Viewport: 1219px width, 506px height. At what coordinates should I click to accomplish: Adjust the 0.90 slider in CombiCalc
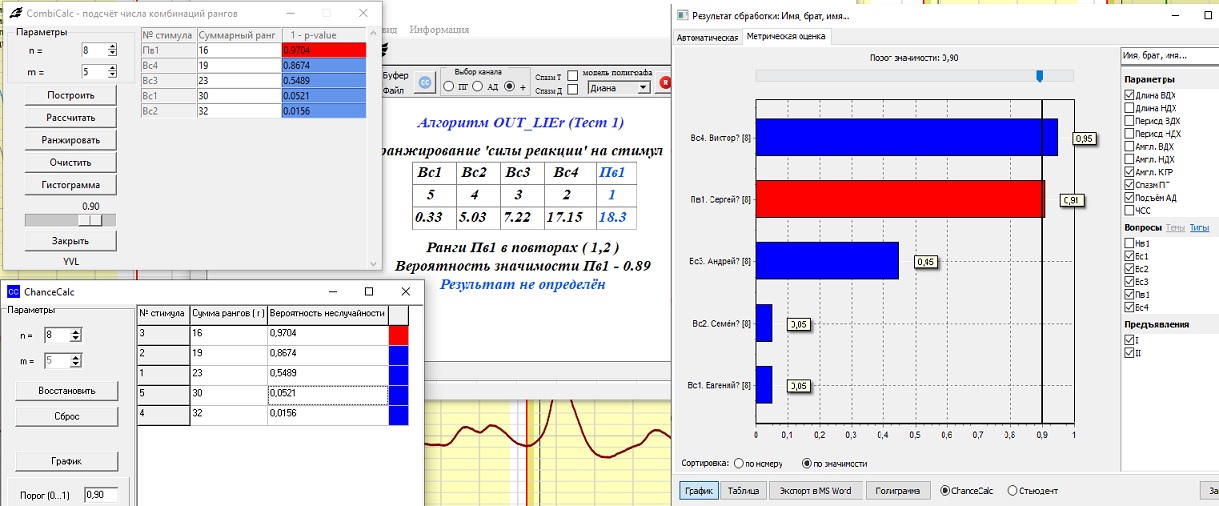90,220
